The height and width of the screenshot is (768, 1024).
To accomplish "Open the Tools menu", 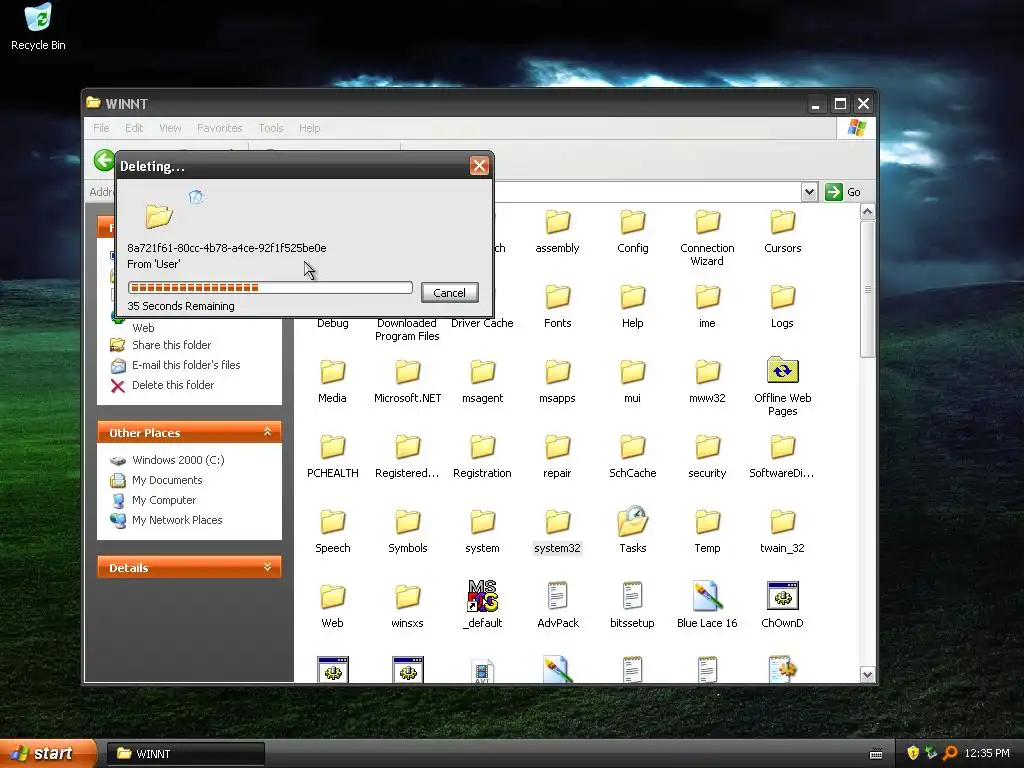I will (270, 128).
